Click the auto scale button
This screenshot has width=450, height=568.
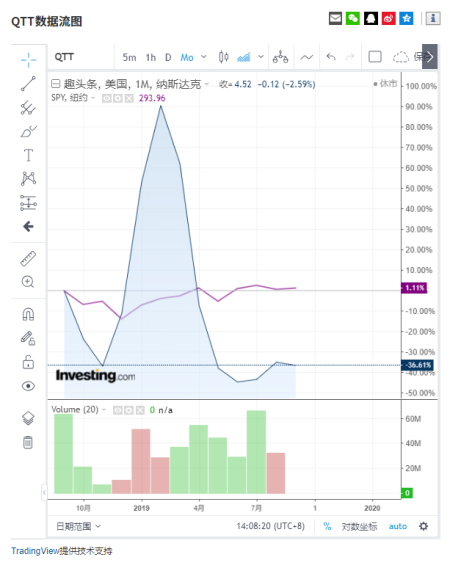click(x=398, y=526)
